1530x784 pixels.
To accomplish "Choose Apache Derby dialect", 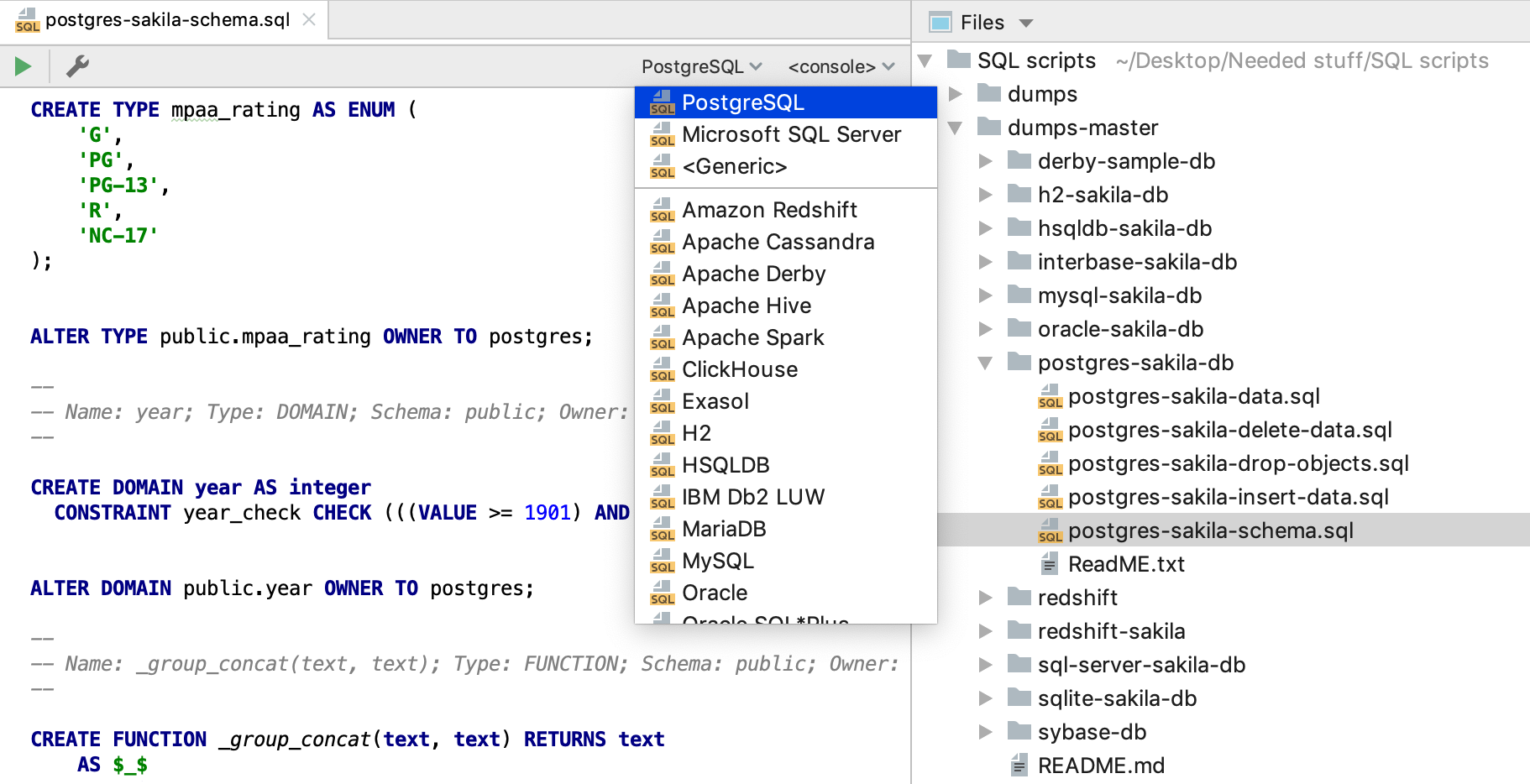I will click(x=786, y=274).
